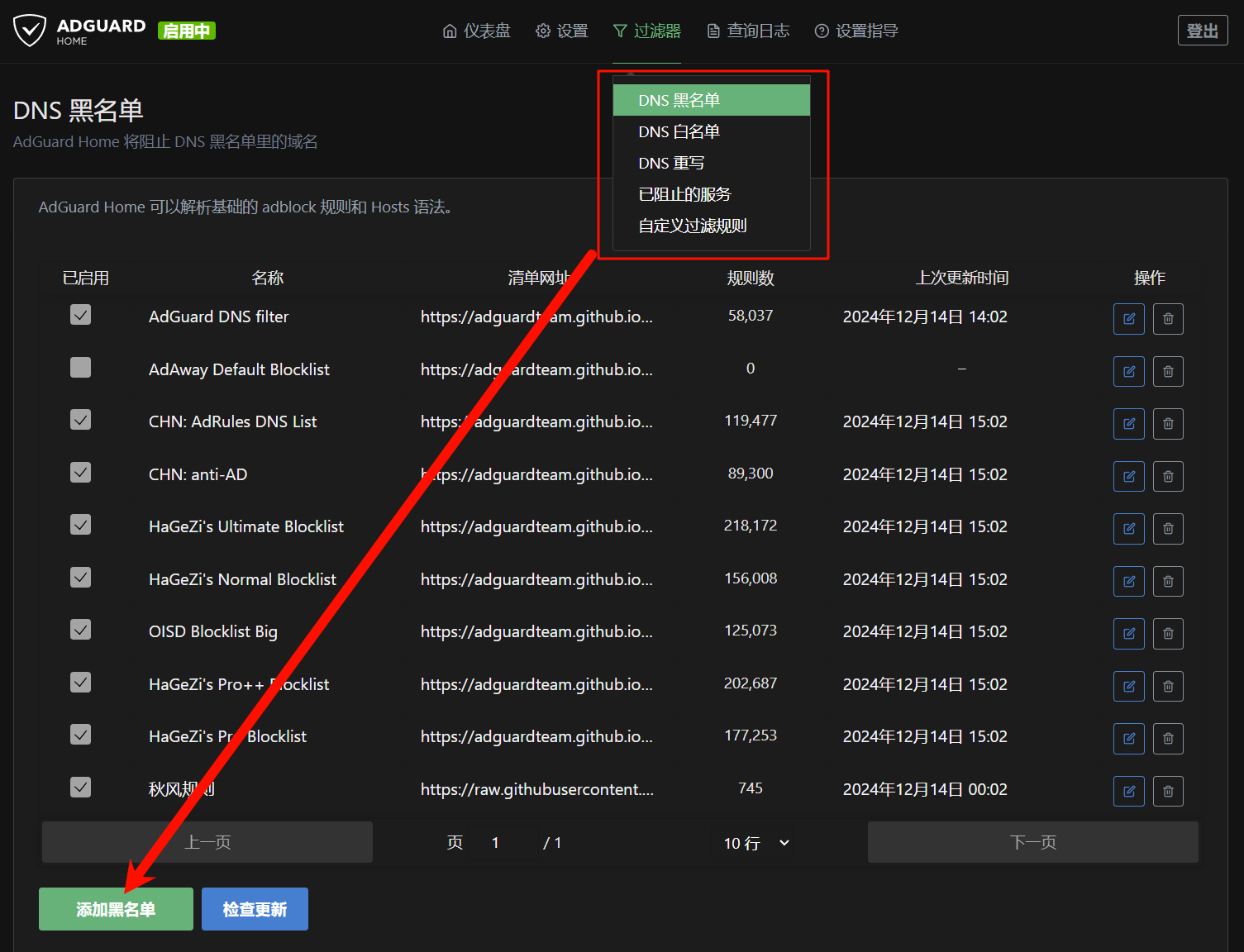Open the 过滤器 filters menu

[646, 31]
